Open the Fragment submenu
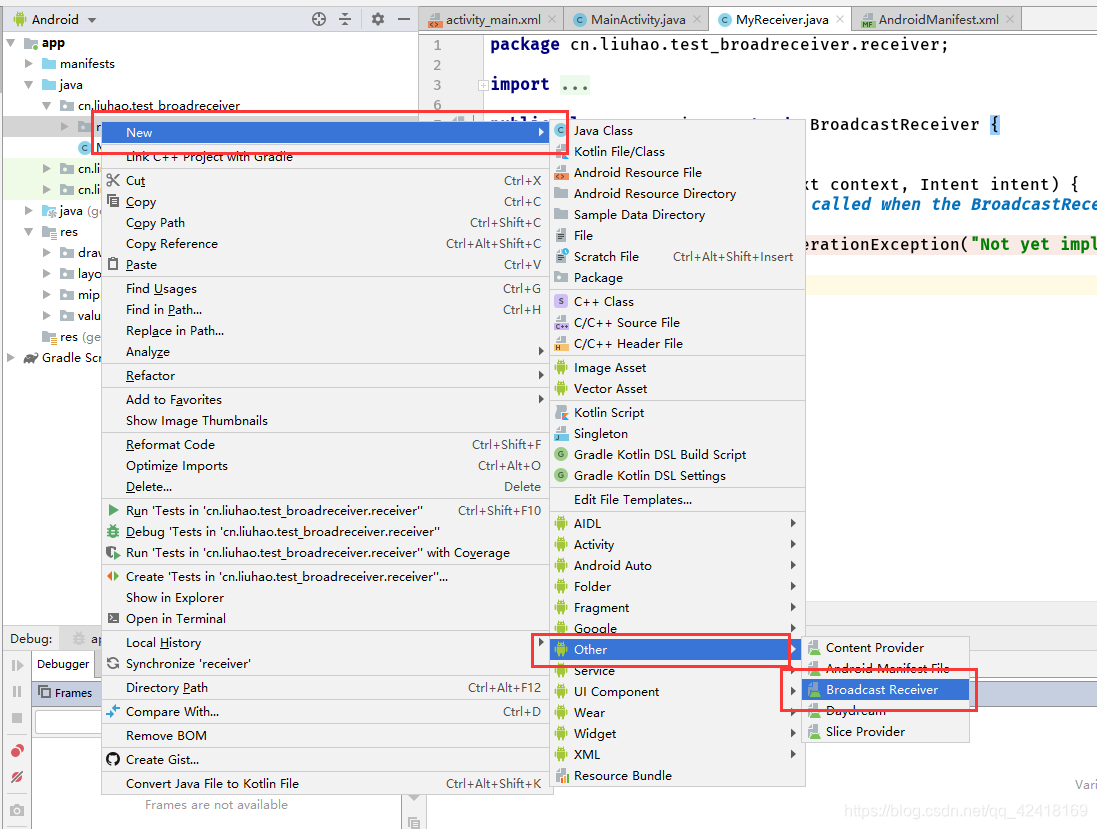 (x=675, y=607)
